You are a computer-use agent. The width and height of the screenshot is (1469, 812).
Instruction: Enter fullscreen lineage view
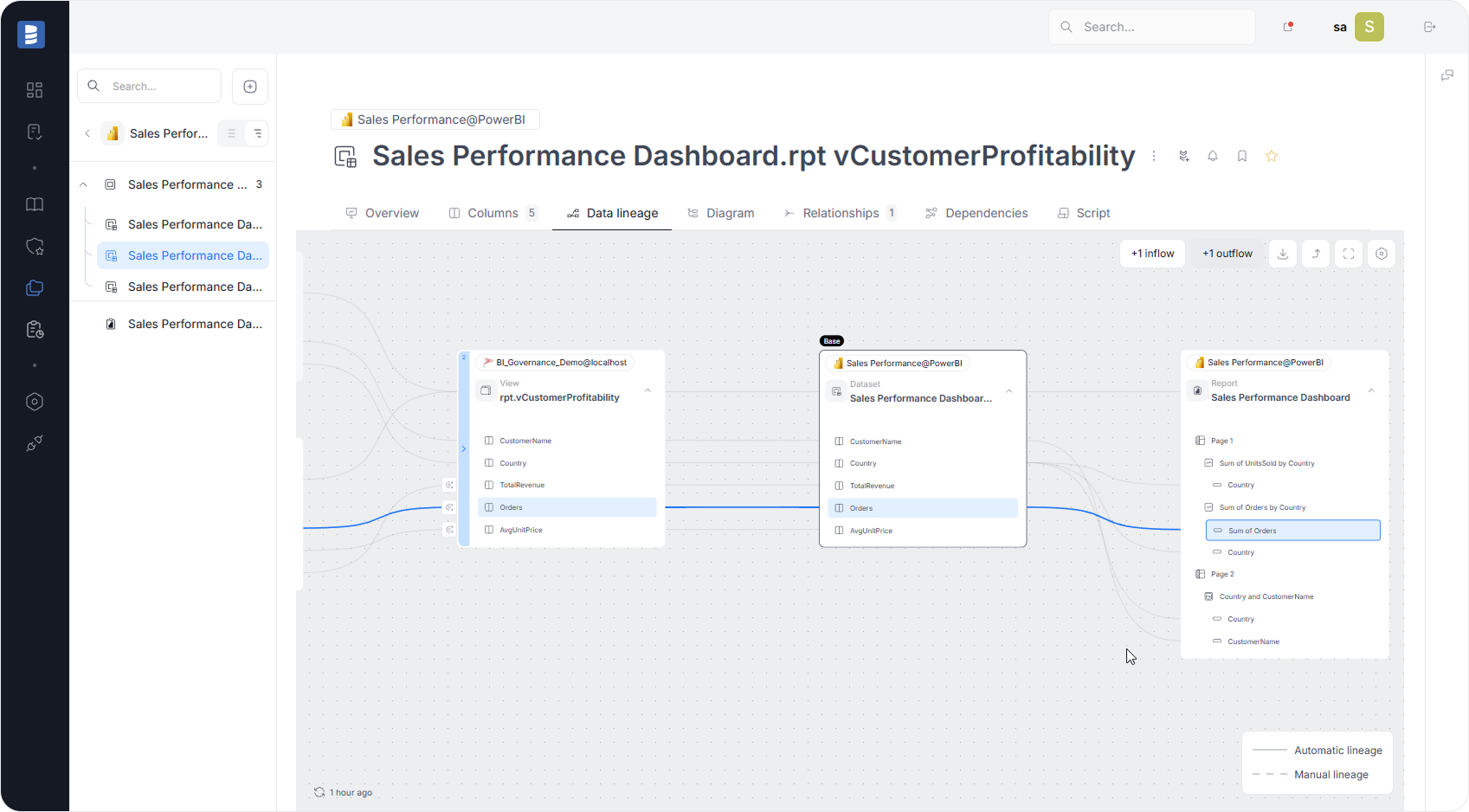[x=1349, y=254]
